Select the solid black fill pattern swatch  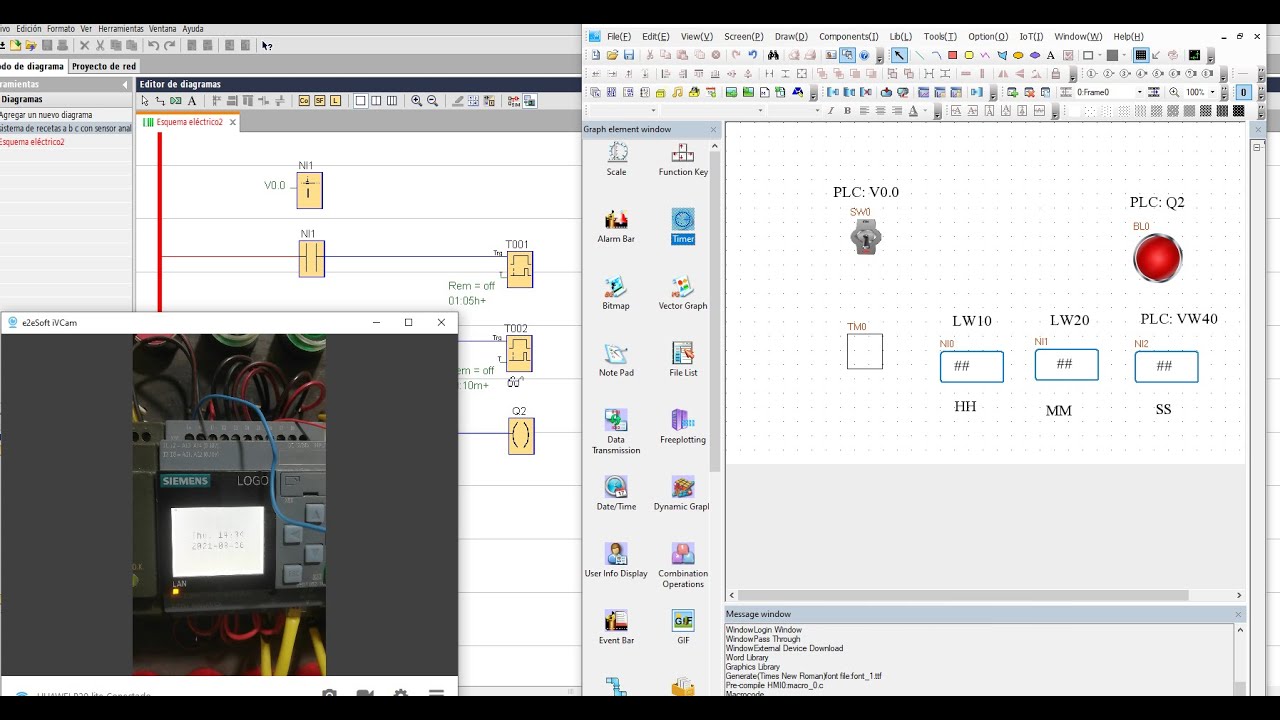tap(1238, 110)
